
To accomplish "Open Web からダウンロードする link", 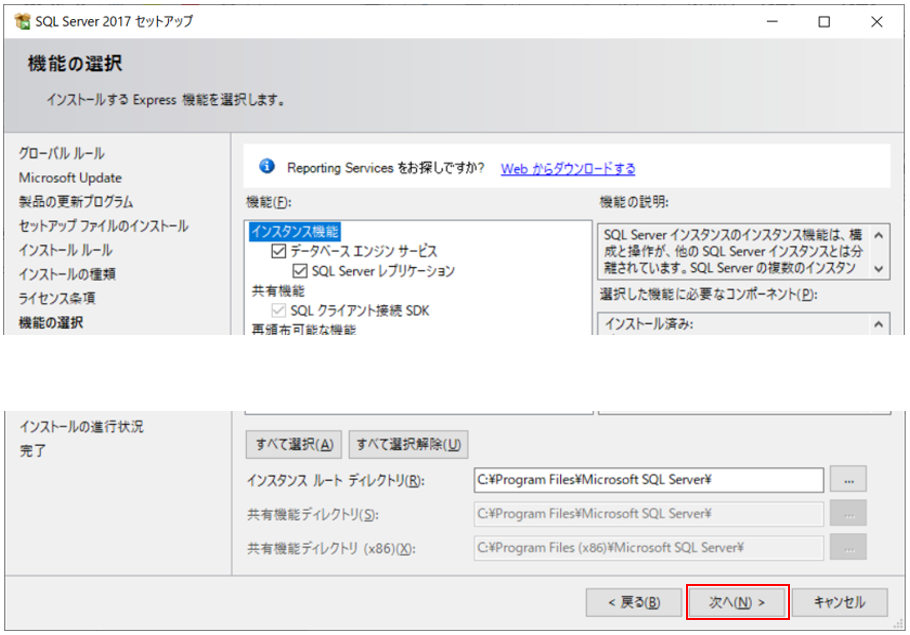I will tap(568, 169).
